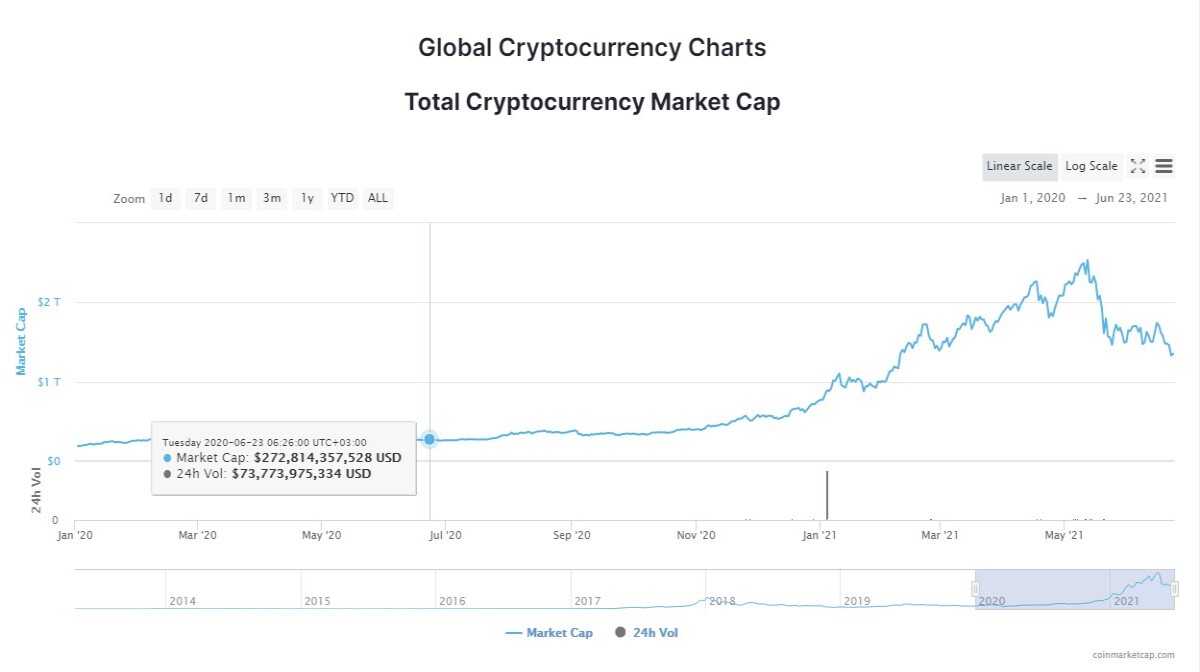Screen dimensions: 1200x672
Task: Click the left navigator range handle
Action: tap(975, 589)
